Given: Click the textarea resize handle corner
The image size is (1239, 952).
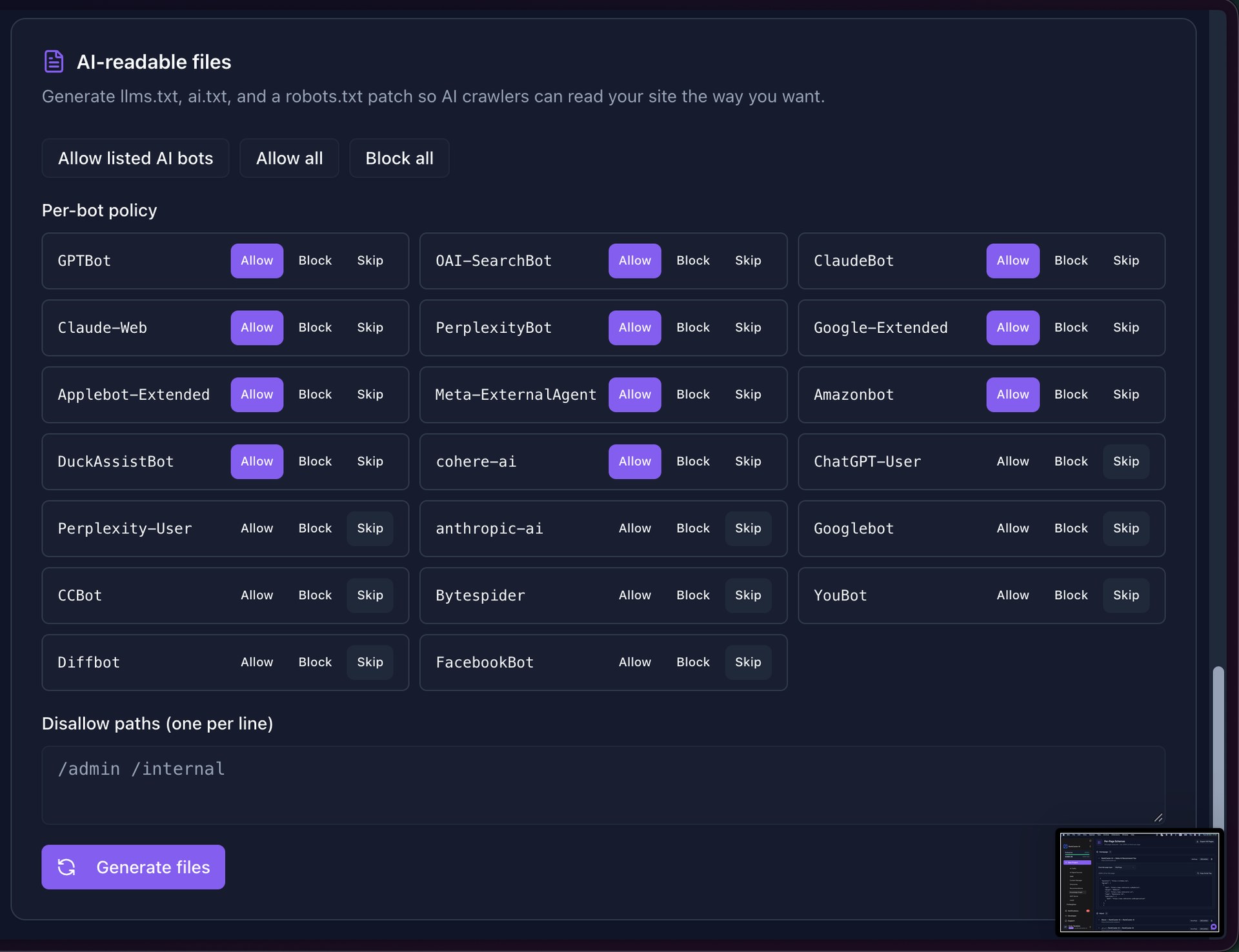Looking at the screenshot, I should pyautogui.click(x=1158, y=817).
